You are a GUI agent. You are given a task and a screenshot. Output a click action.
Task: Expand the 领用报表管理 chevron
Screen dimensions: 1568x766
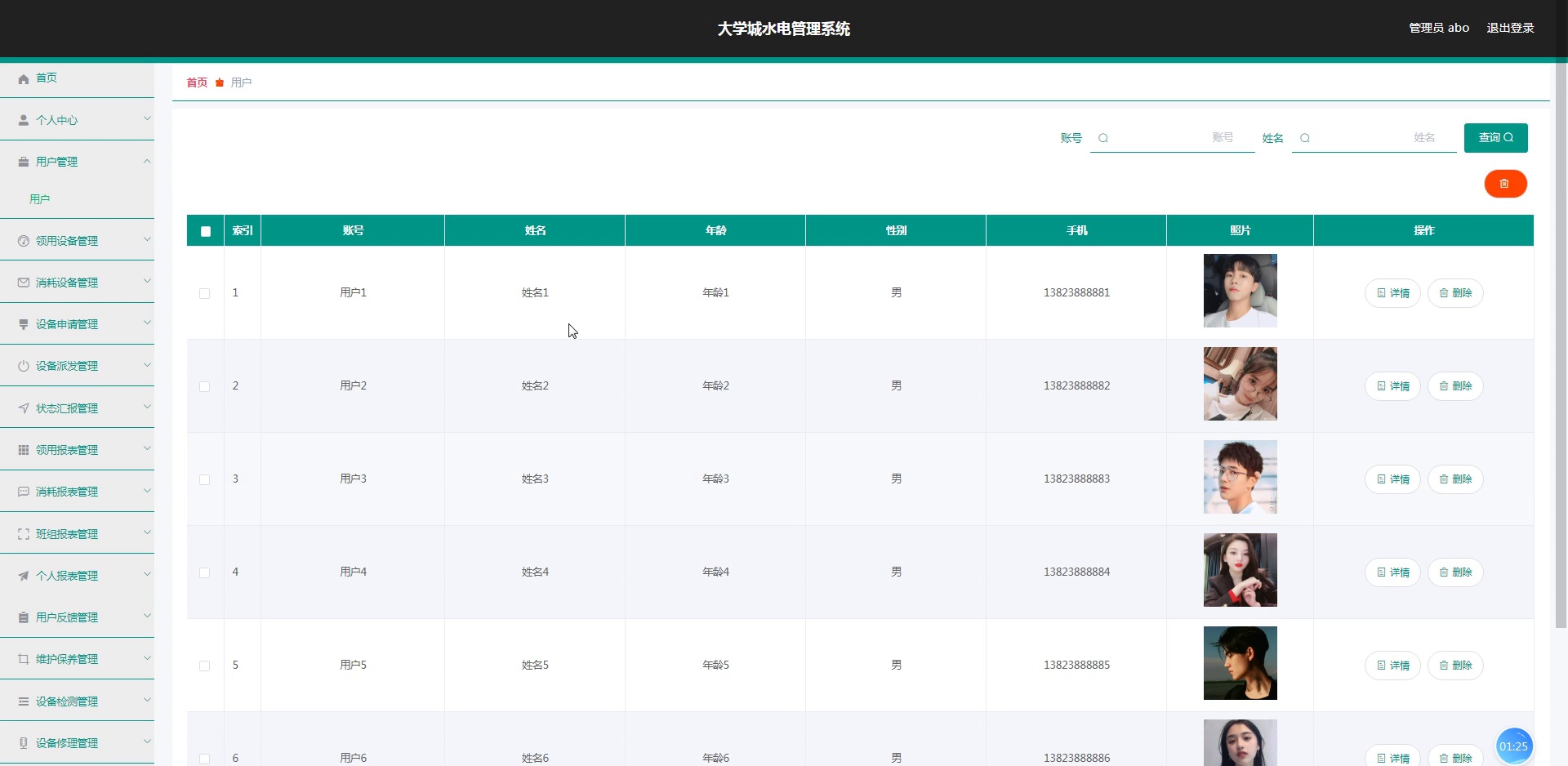coord(147,448)
